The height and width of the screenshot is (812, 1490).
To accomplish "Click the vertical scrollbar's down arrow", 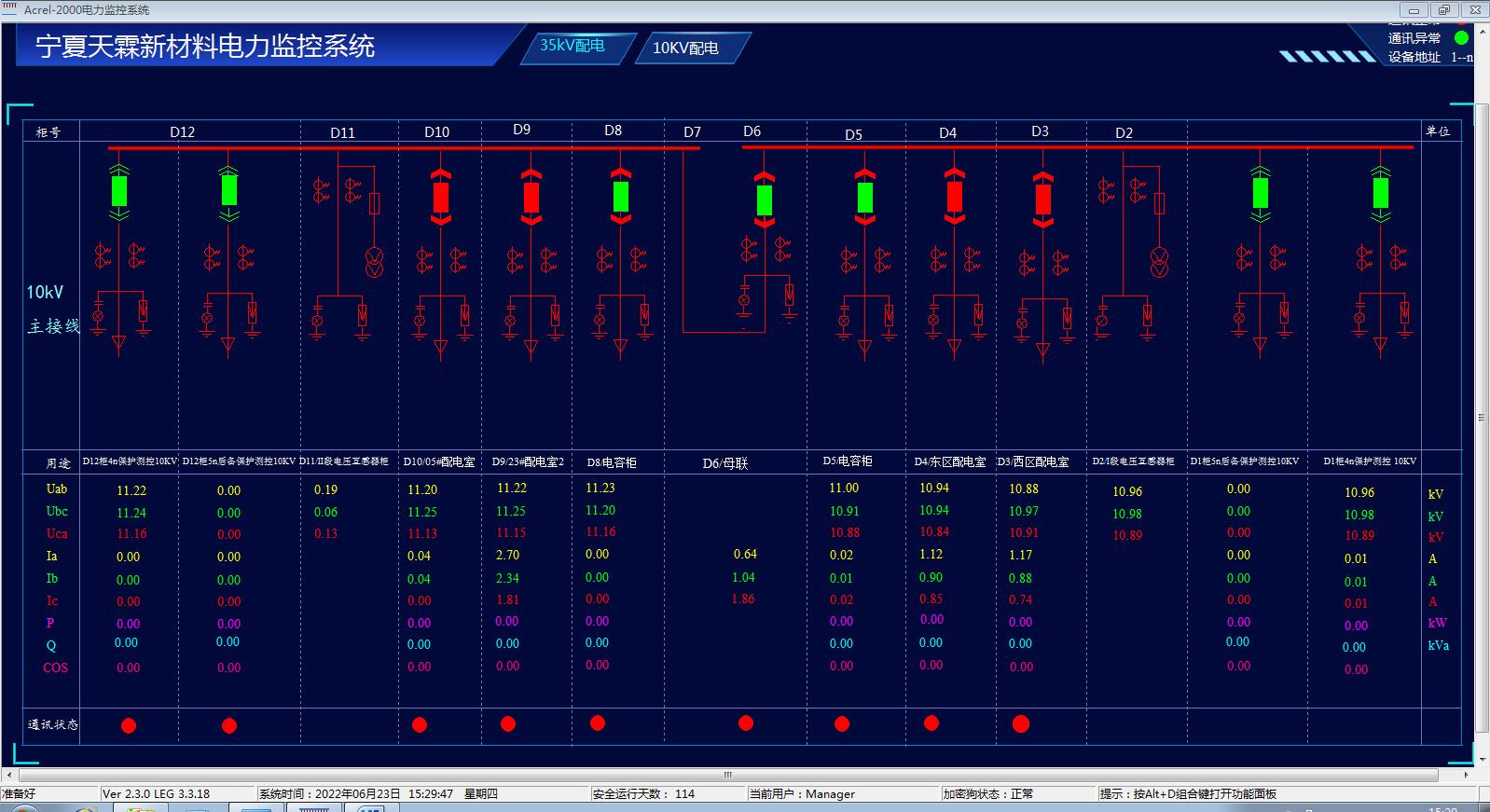I will (x=1482, y=756).
